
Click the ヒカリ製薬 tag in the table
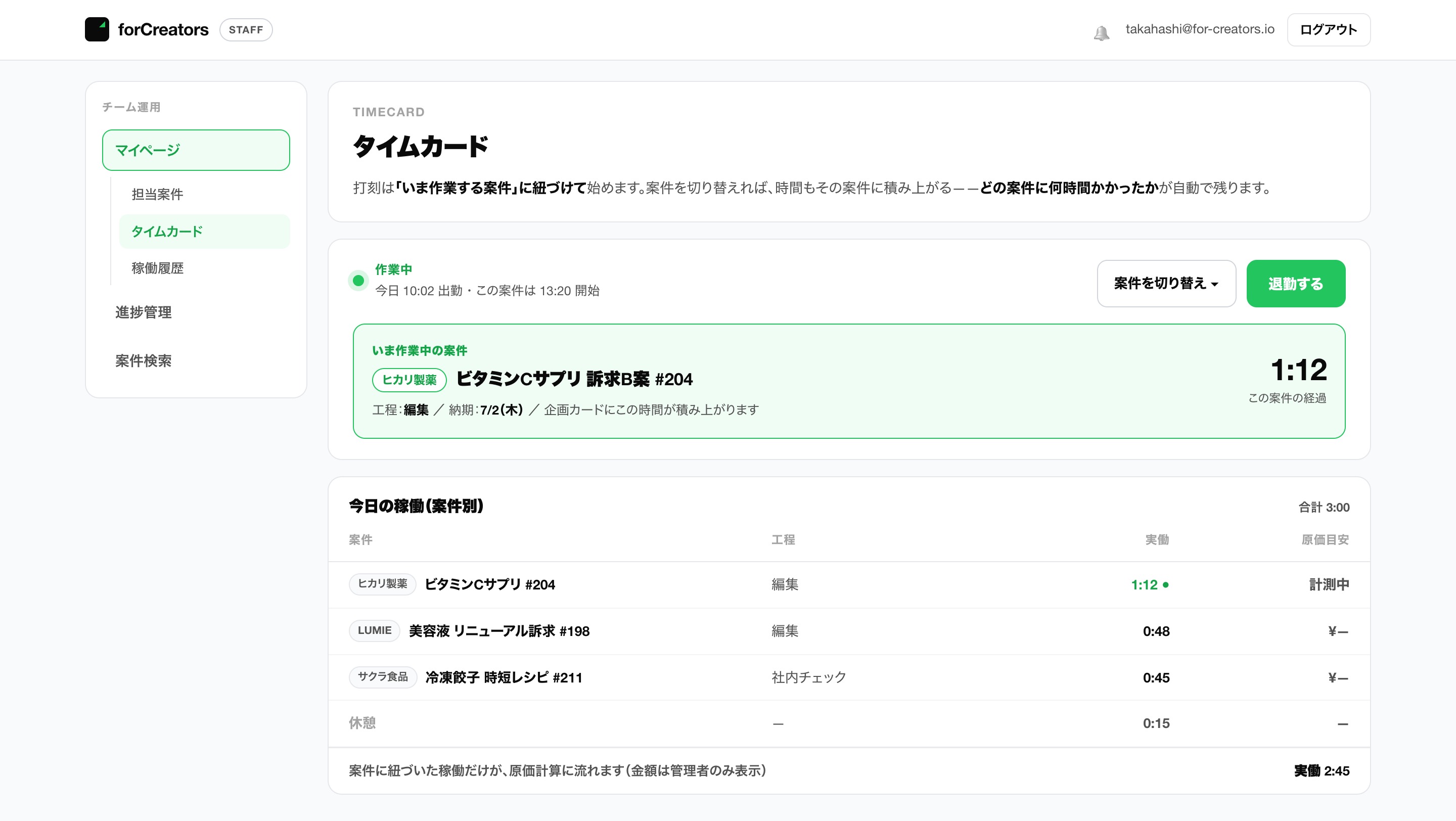382,584
